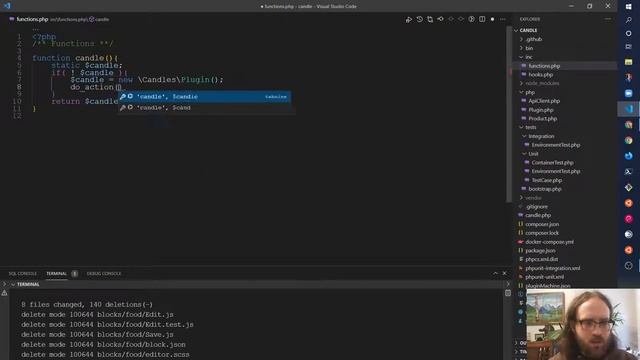The height and width of the screenshot is (360, 640).
Task: Click the Task View icon in taskbar
Action: tap(629, 47)
